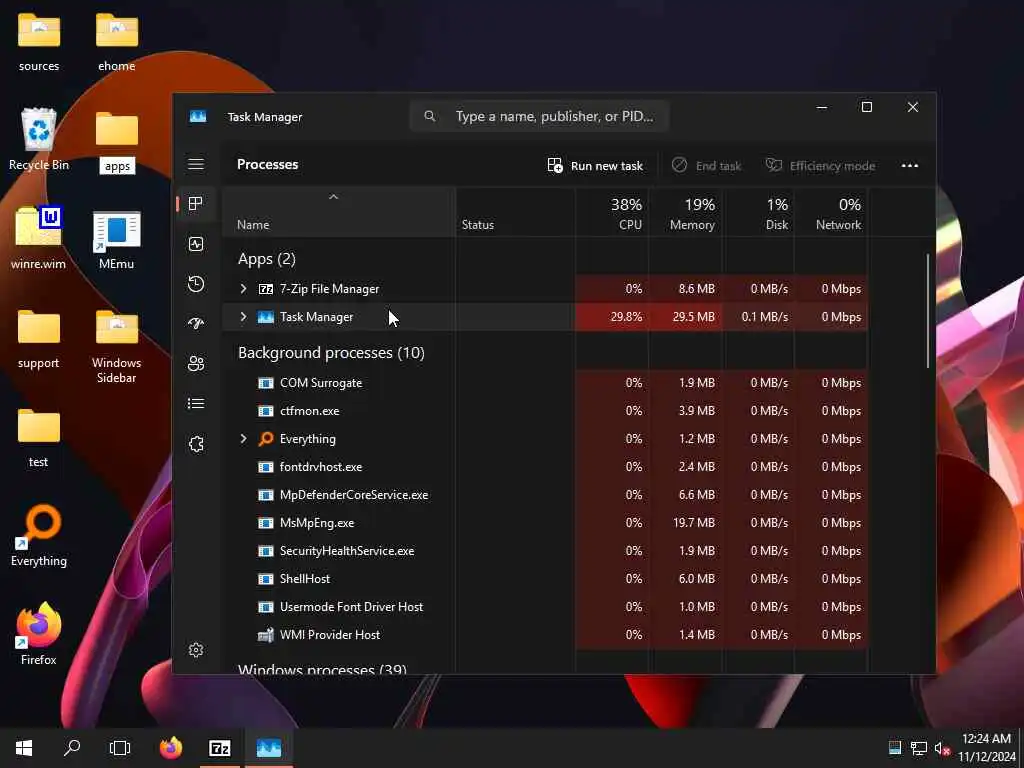Open the Performance page in sidebar
Screen dimensions: 1024x768
pyautogui.click(x=196, y=244)
